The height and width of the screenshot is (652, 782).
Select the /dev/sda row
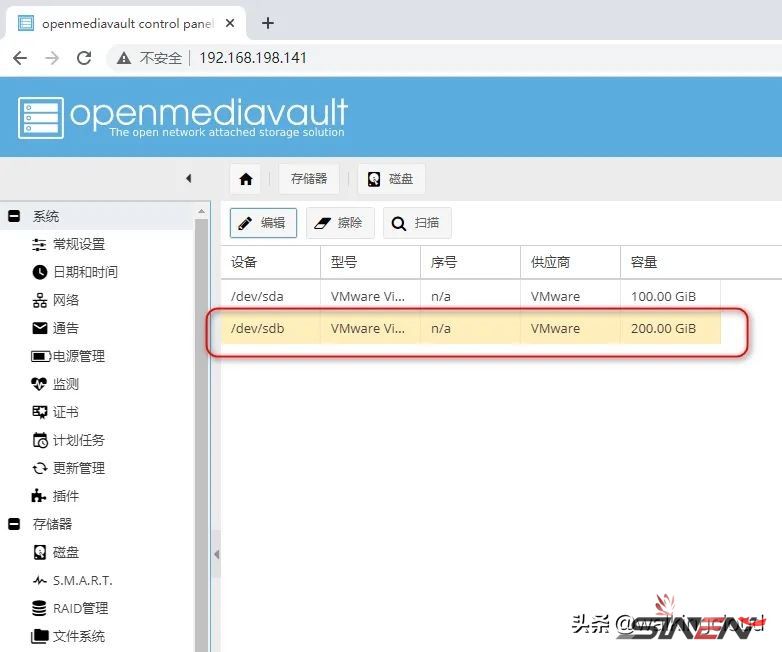click(471, 296)
